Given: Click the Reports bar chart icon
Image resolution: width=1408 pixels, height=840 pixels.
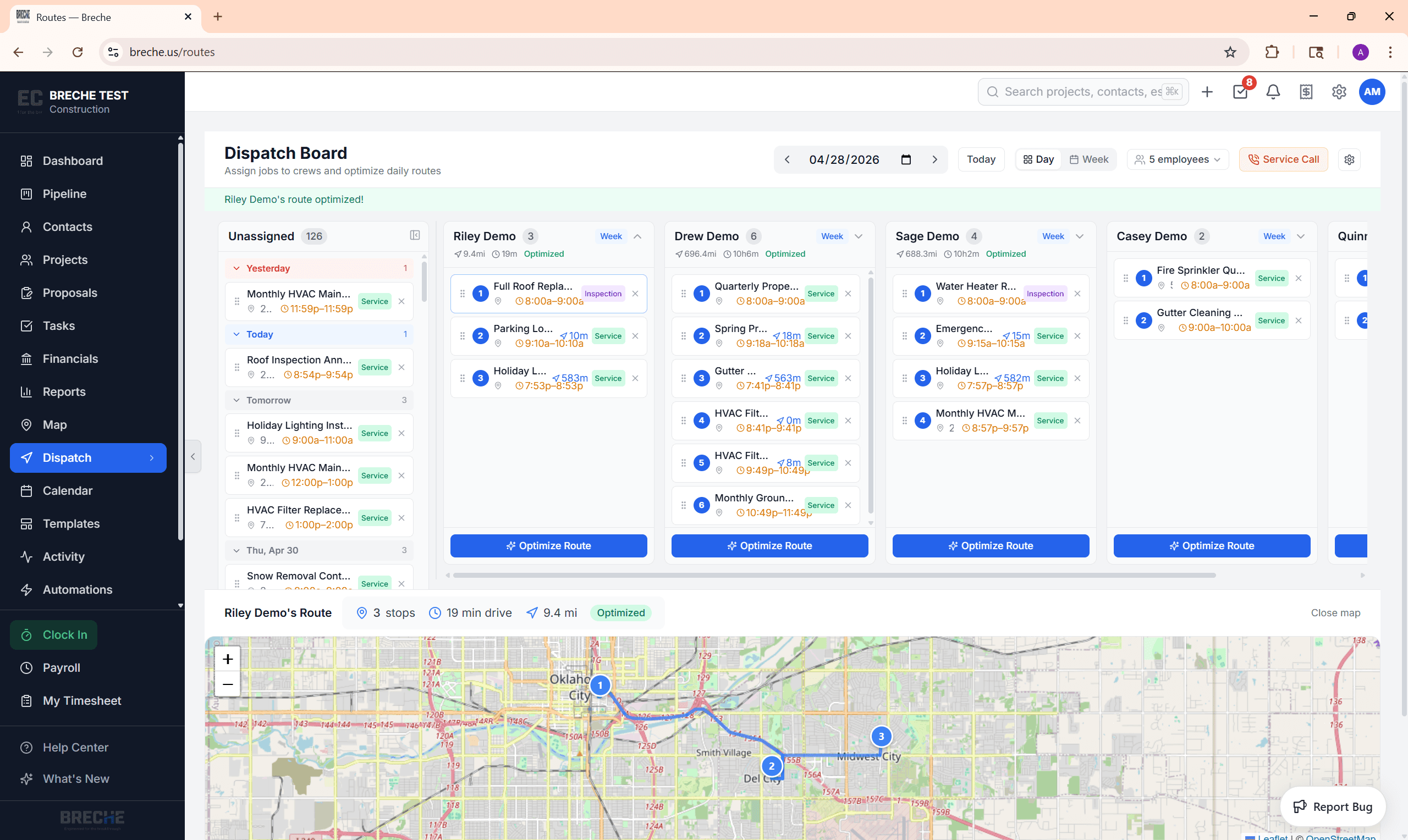Looking at the screenshot, I should coord(26,392).
